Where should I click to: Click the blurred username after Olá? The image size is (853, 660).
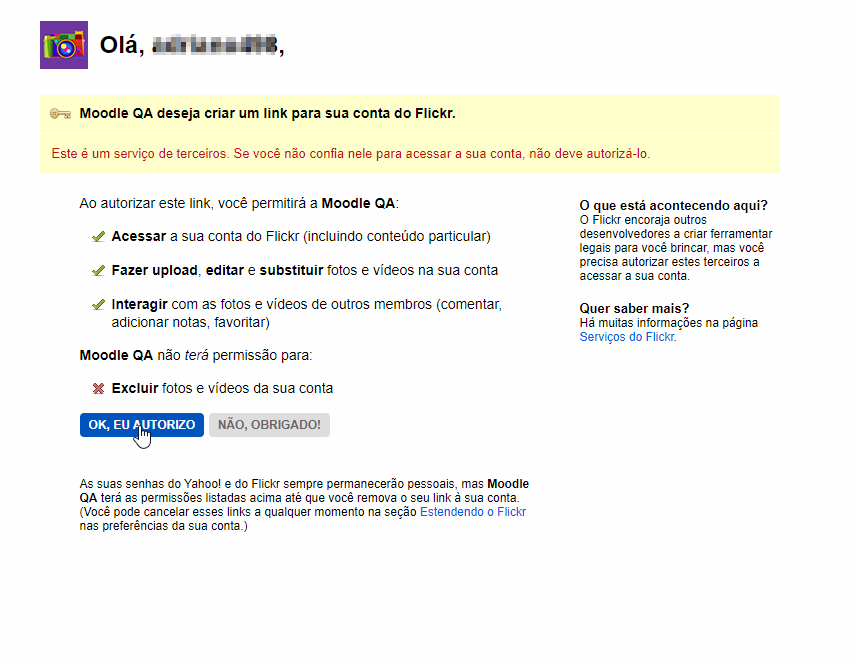215,45
